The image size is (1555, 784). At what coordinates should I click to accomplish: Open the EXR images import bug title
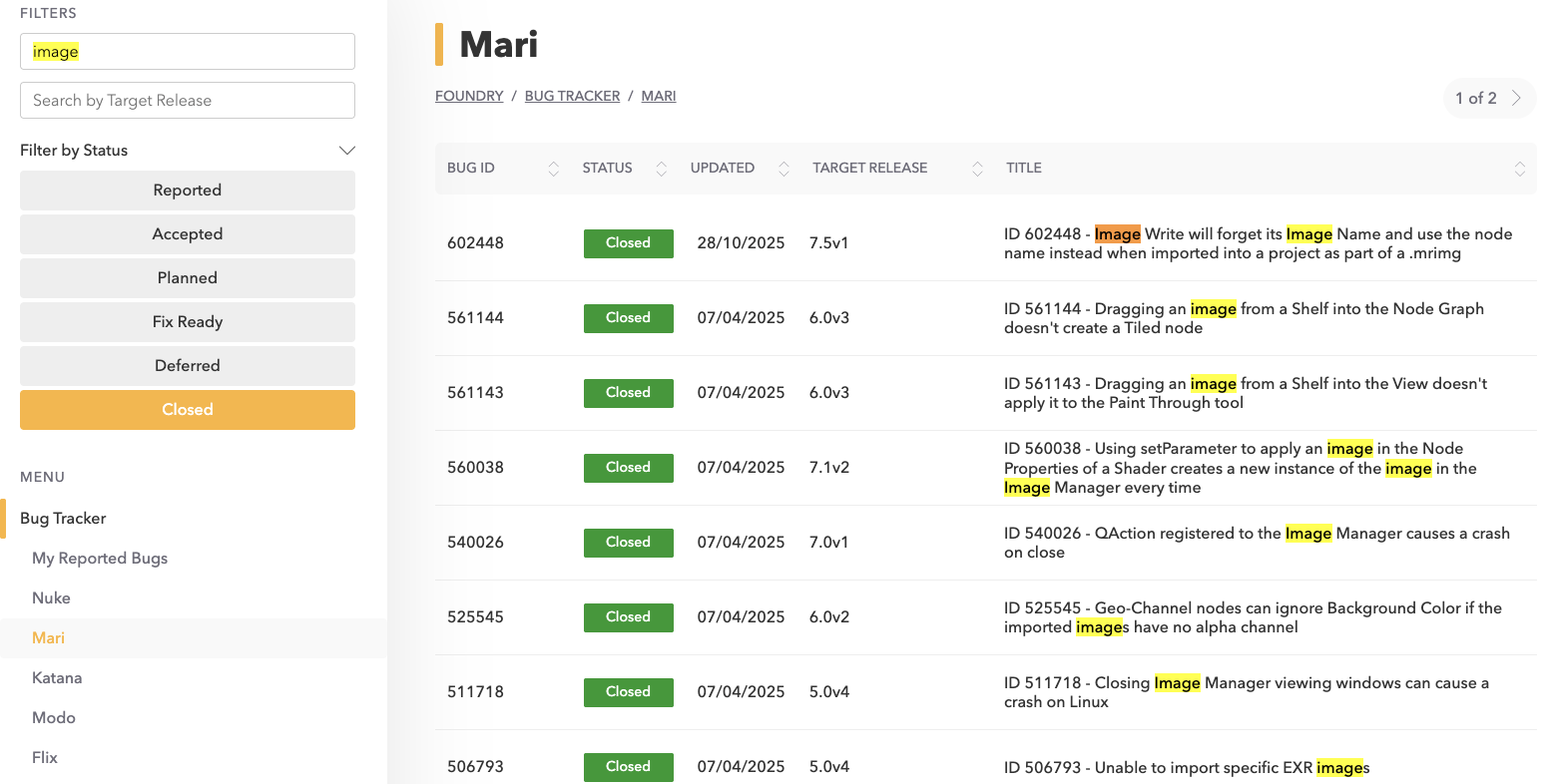coord(1188,768)
